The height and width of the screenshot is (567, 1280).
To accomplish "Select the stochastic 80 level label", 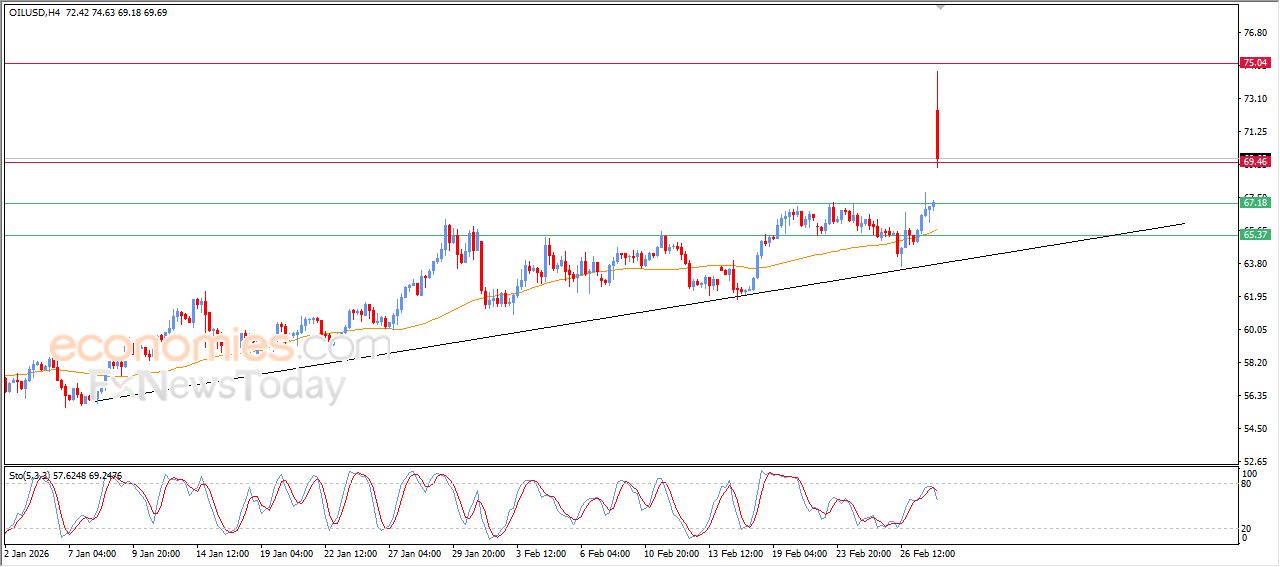I will (x=1246, y=485).
